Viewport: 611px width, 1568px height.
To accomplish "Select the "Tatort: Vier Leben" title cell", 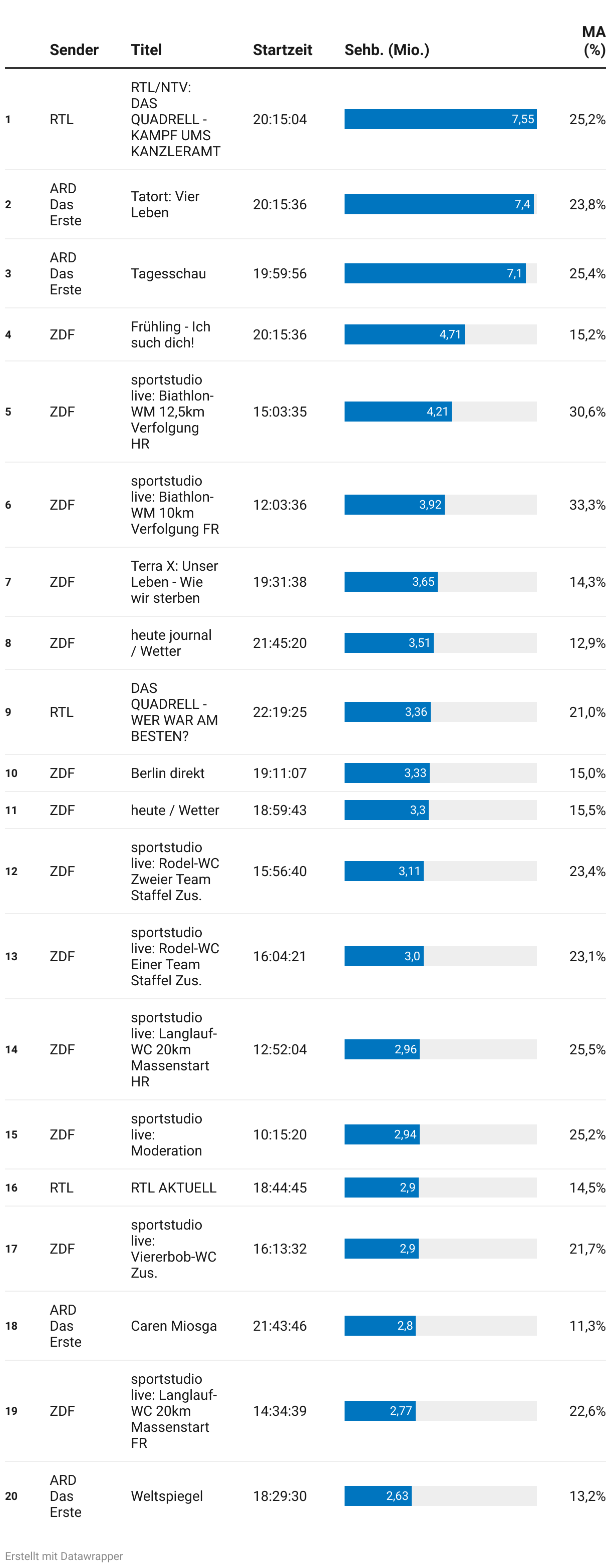I will coord(165,205).
